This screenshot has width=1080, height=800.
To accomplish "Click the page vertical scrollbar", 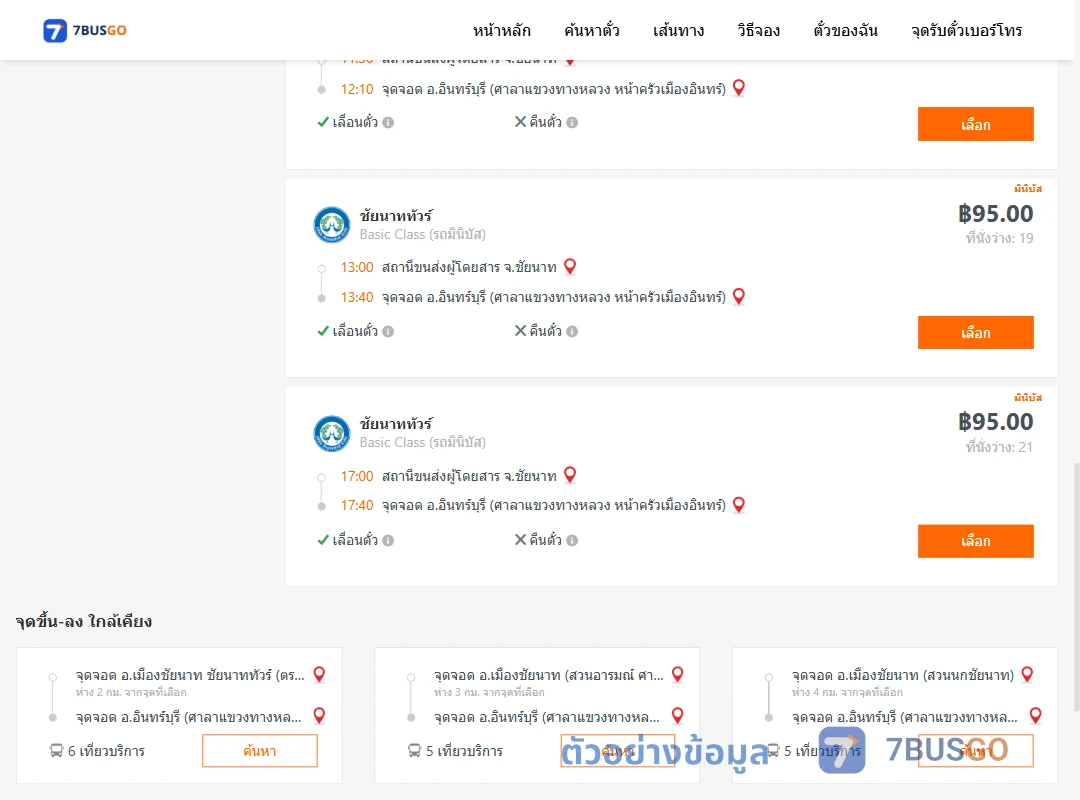I will [1077, 586].
